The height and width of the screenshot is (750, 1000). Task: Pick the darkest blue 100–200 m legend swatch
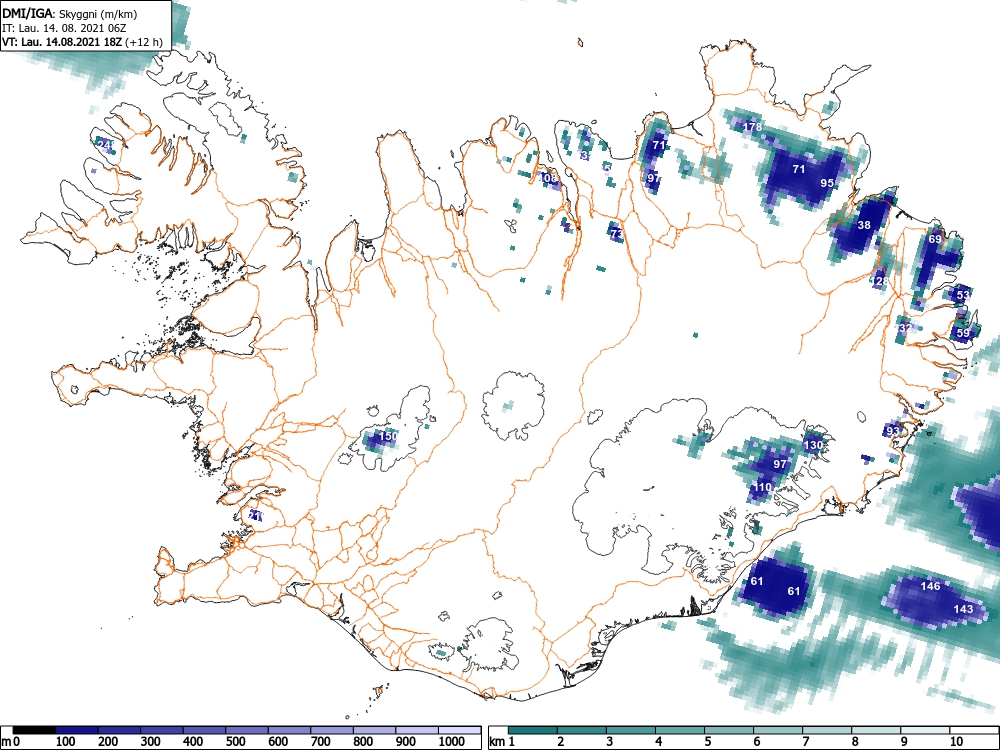pyautogui.click(x=77, y=730)
